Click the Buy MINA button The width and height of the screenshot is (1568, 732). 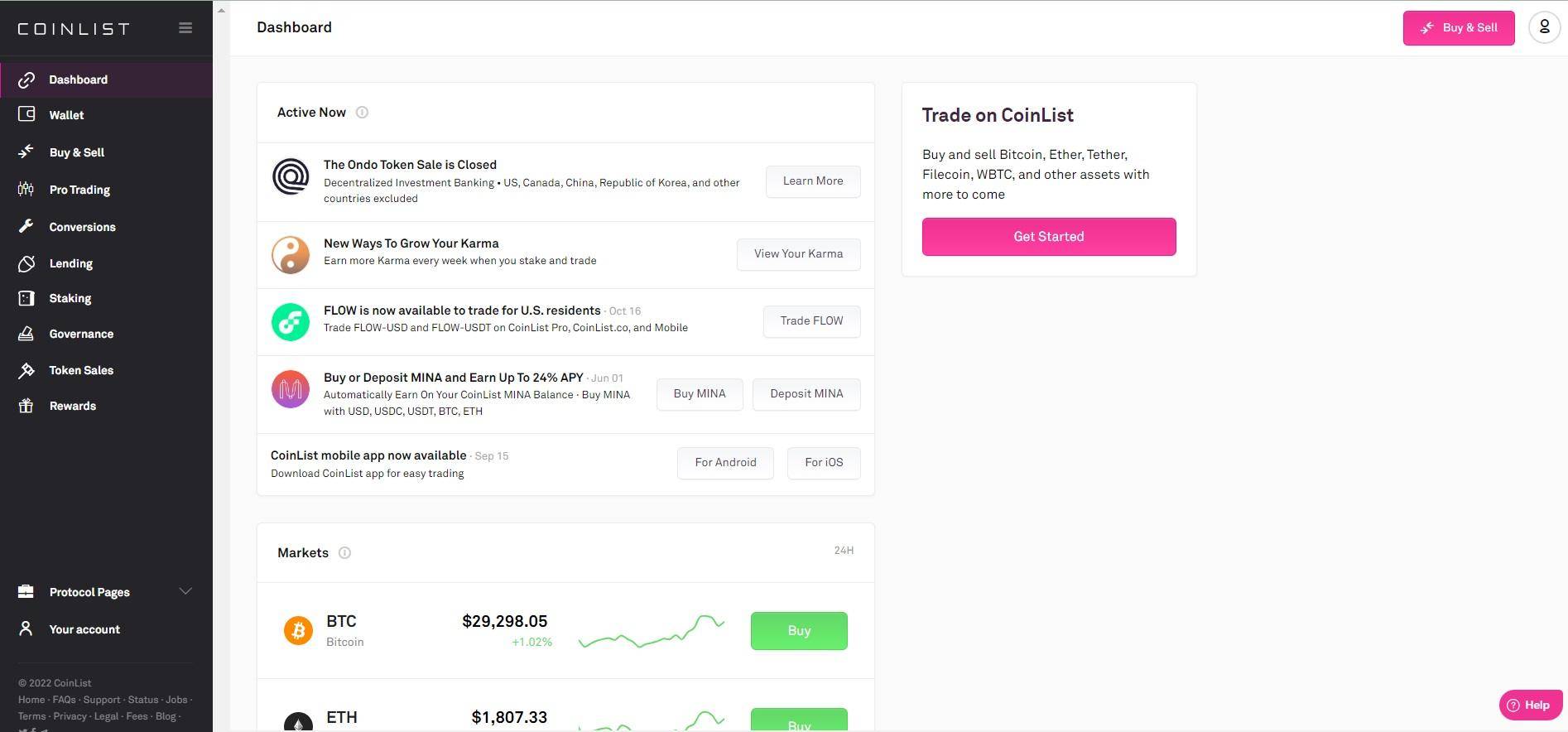(700, 394)
